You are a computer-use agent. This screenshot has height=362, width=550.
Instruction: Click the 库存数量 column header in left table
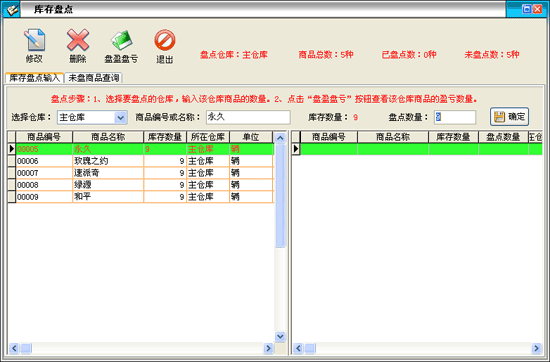click(165, 137)
